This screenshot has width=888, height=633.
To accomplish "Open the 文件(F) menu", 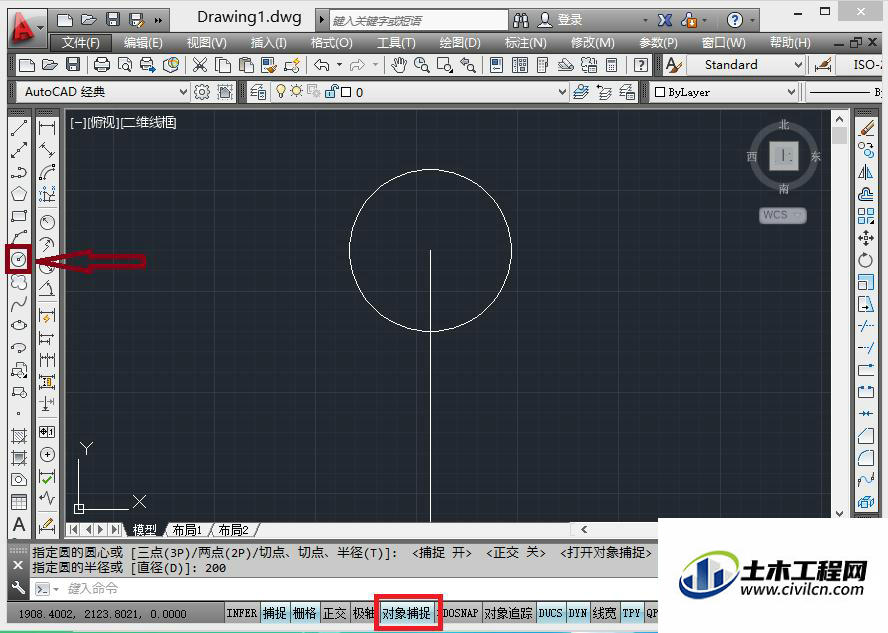I will pos(80,43).
